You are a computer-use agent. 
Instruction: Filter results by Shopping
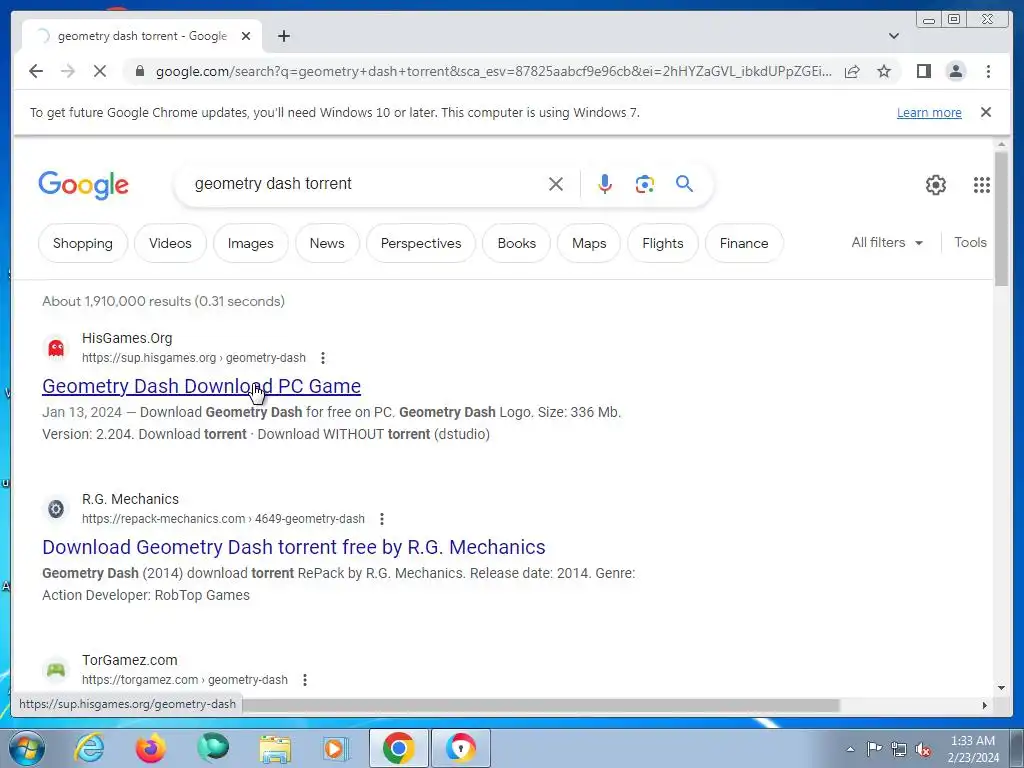[83, 243]
